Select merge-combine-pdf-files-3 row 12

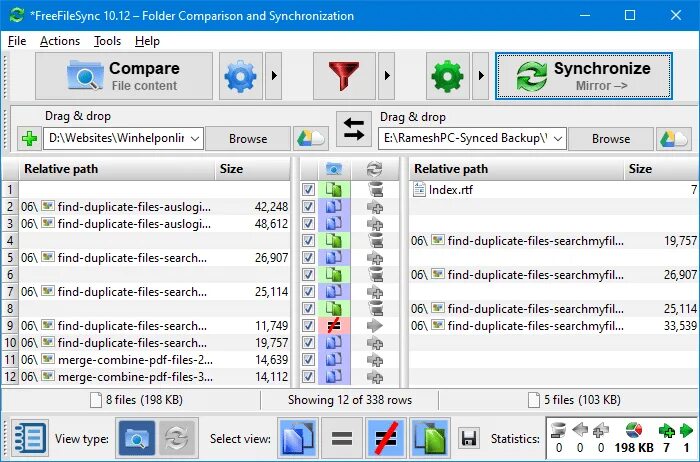click(154, 376)
